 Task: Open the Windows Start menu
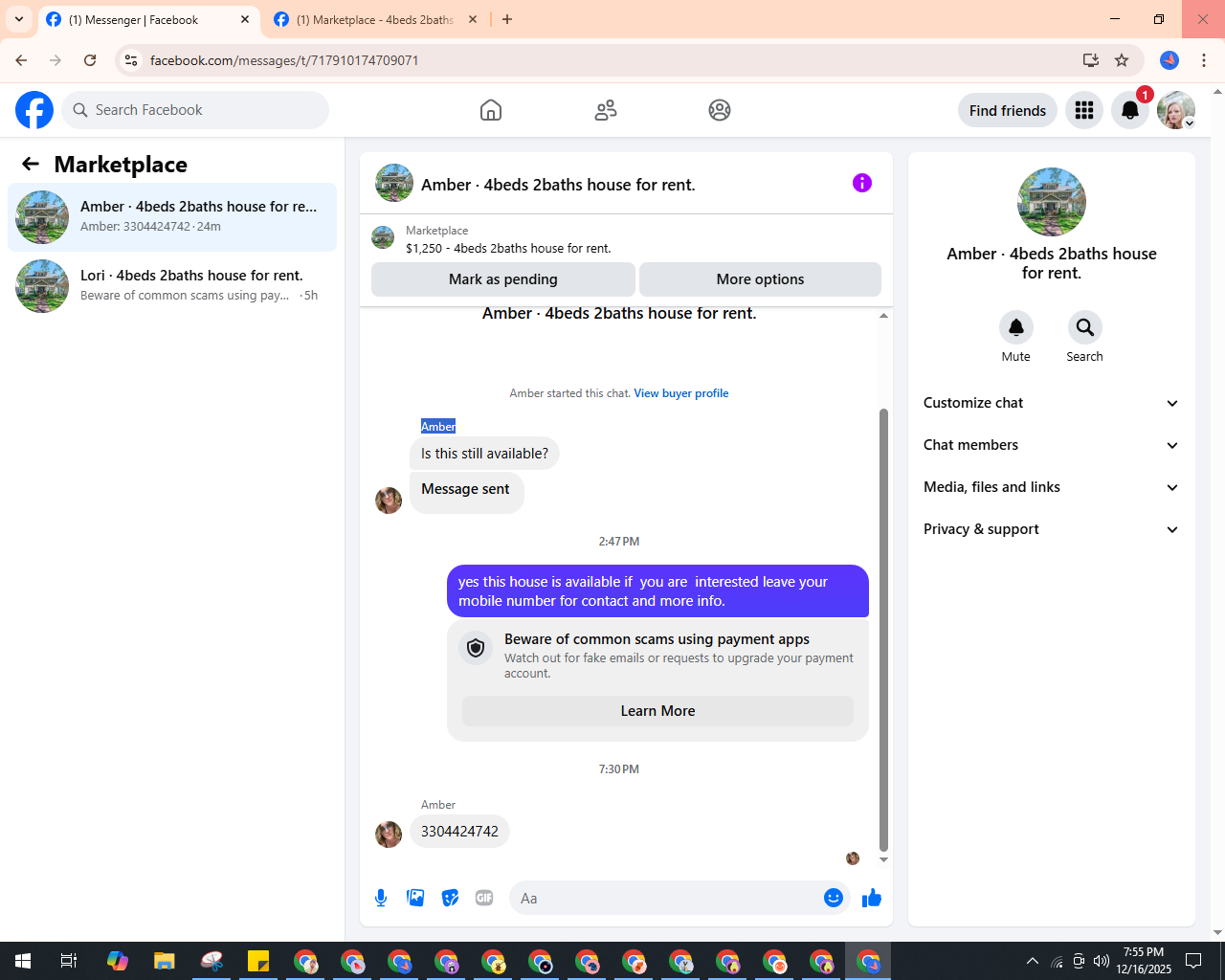click(x=23, y=961)
